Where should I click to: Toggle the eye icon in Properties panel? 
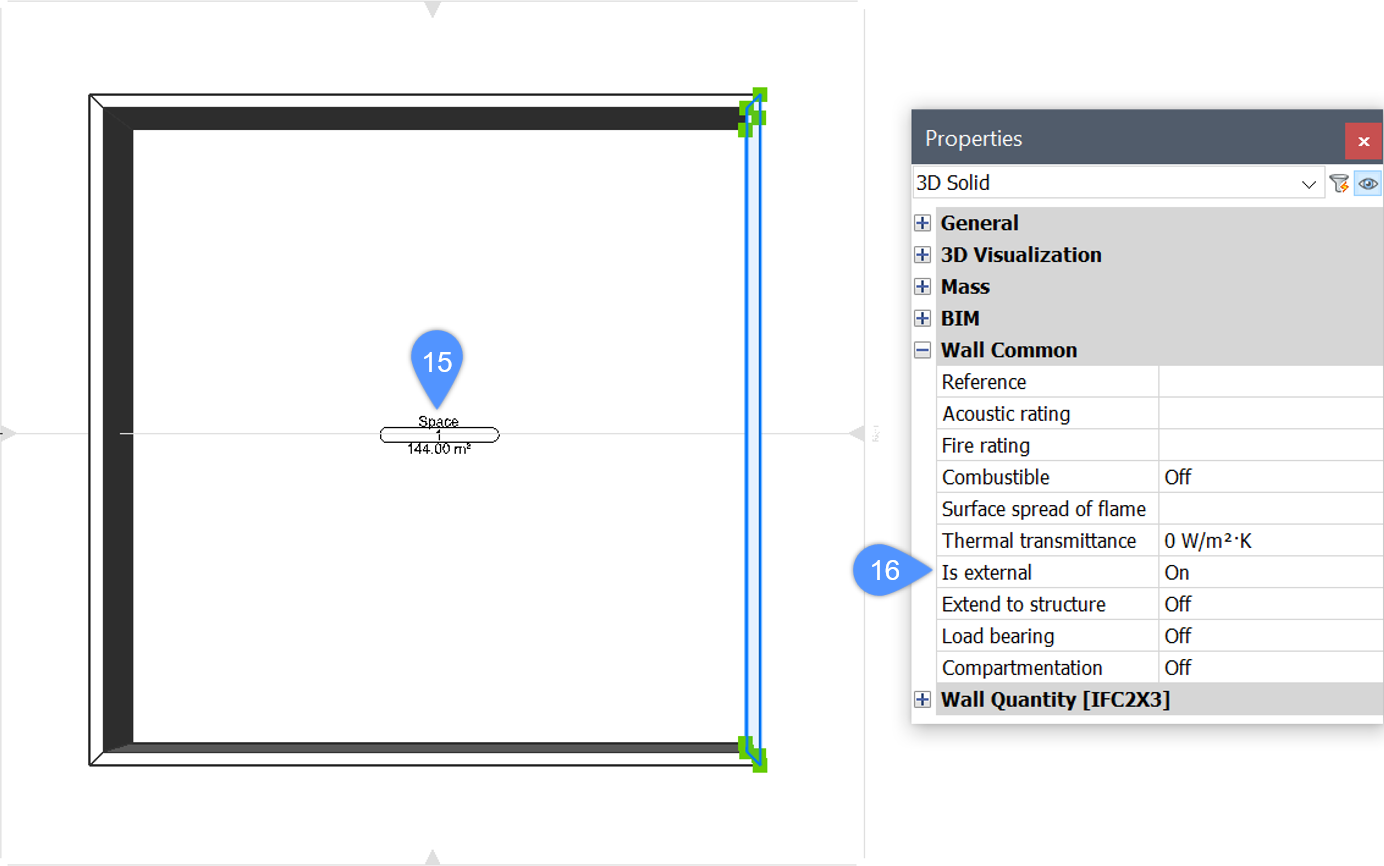click(1367, 183)
